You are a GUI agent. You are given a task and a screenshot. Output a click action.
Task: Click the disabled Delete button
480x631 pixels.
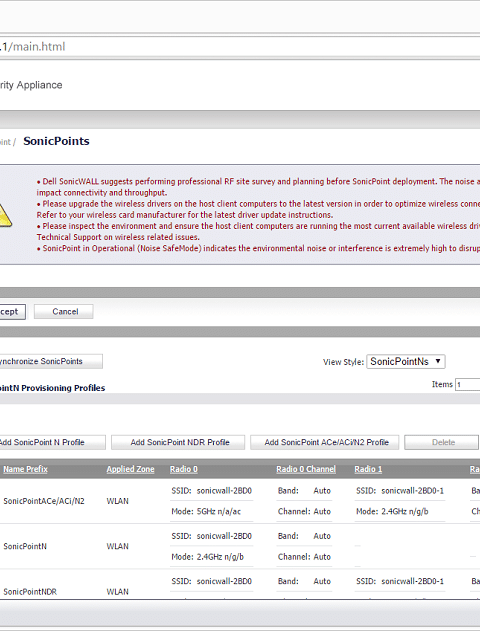pyautogui.click(x=442, y=442)
